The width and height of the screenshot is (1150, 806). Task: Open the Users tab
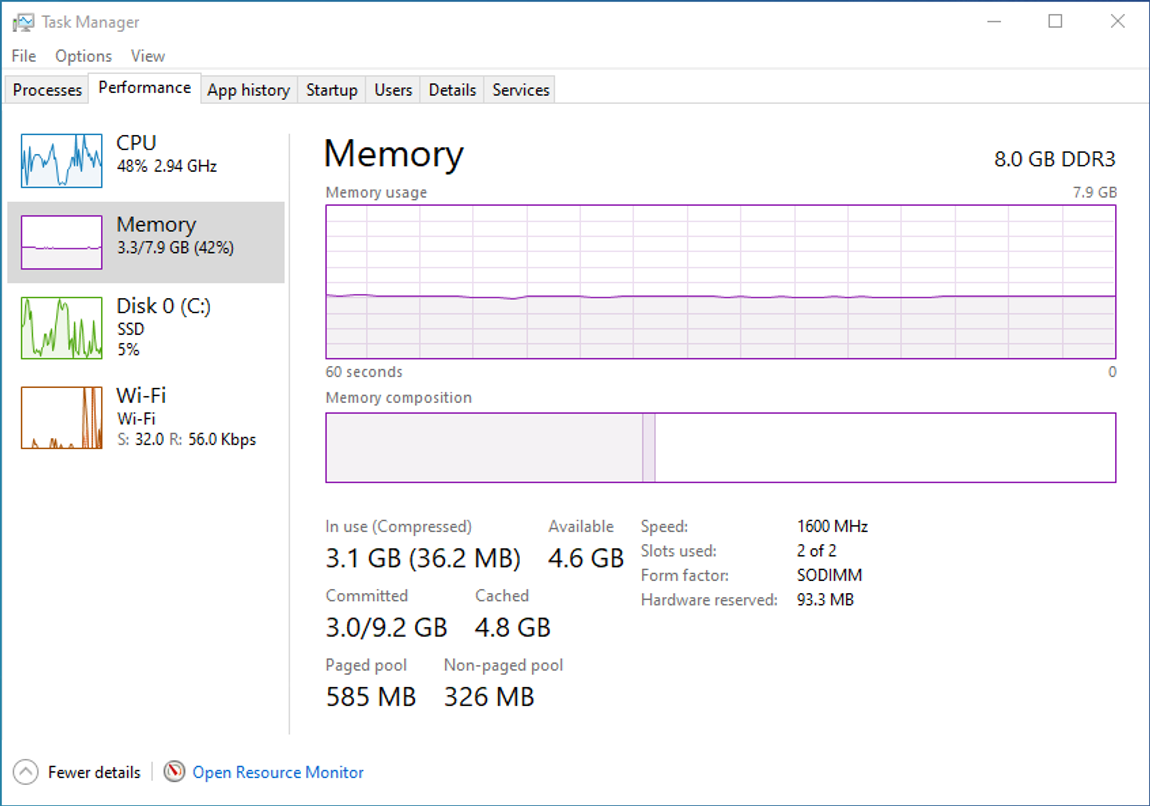point(393,90)
